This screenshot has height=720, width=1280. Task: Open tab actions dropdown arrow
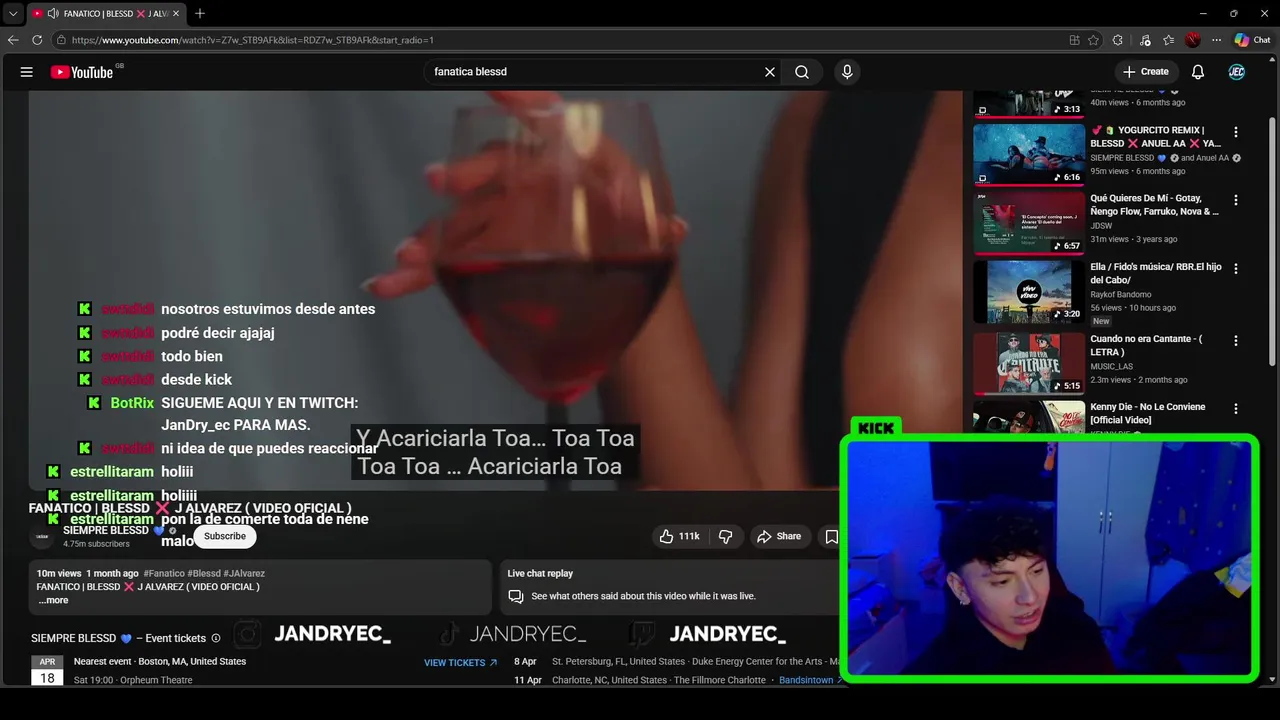tap(12, 14)
